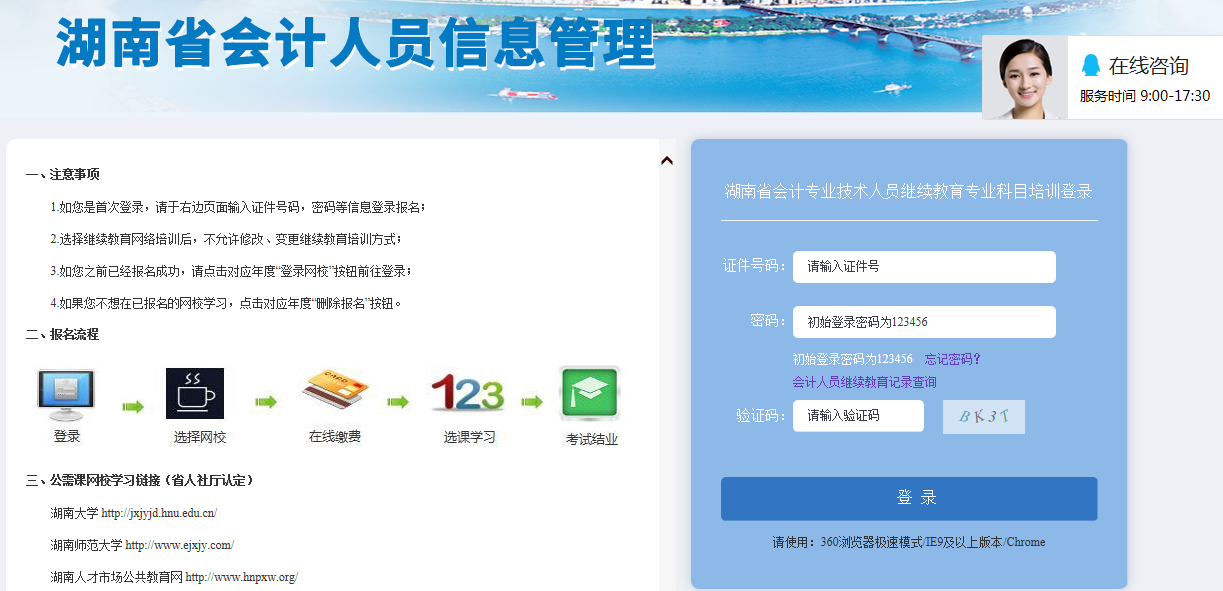1223x591 pixels.
Task: Focus the 密码 password field
Action: coord(924,322)
